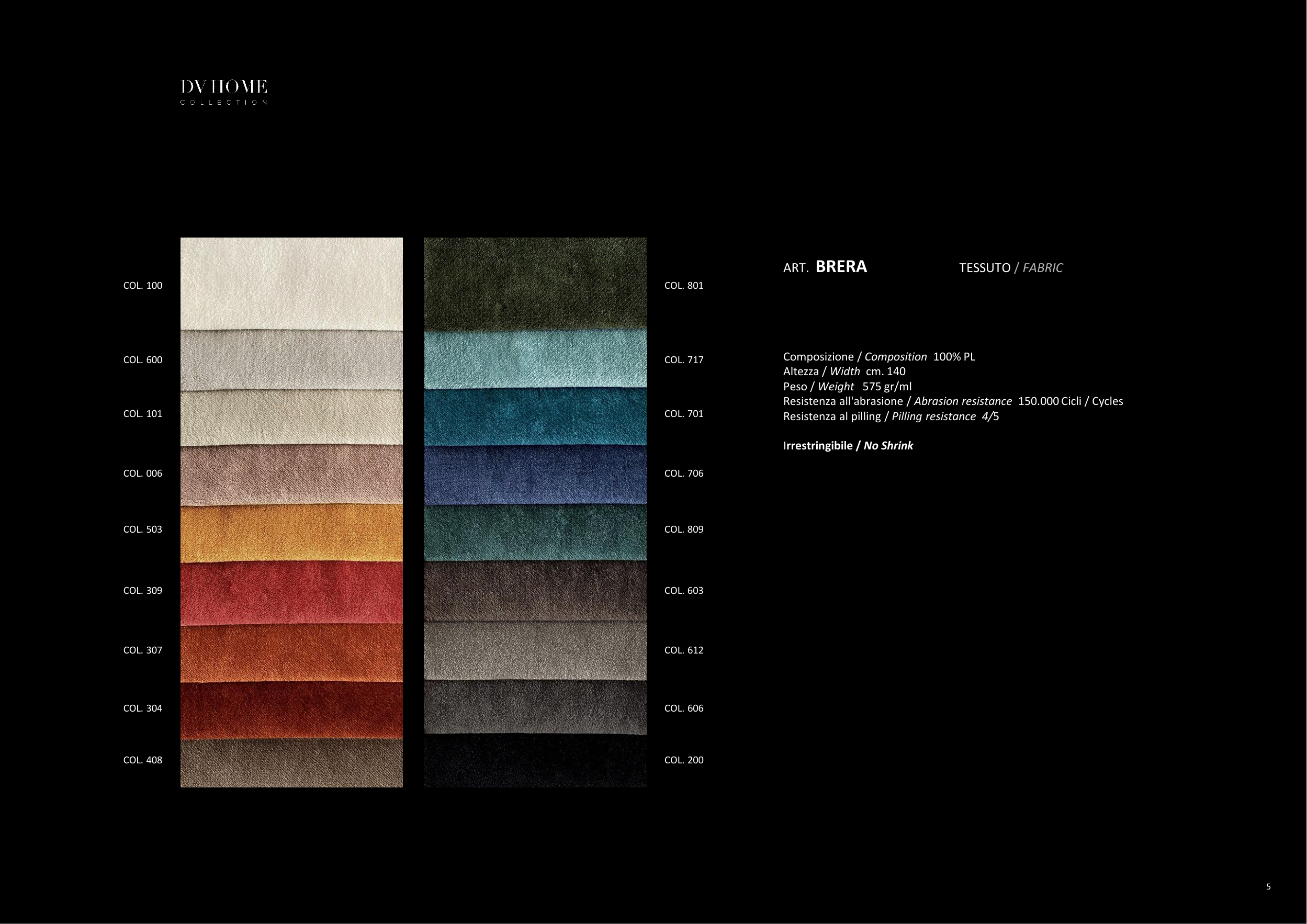Click the dark olive green COL. 801 swatch

(535, 283)
